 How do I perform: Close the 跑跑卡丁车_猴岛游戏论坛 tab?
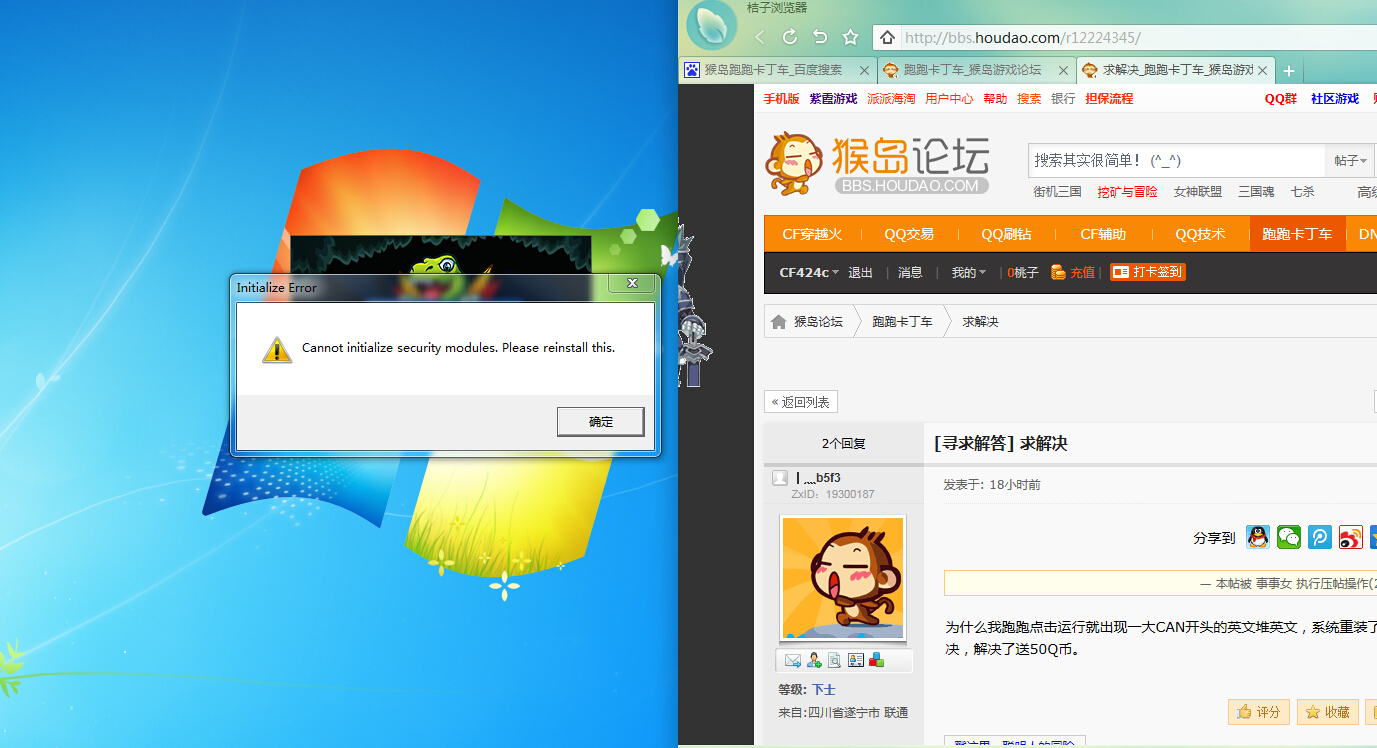point(1063,71)
